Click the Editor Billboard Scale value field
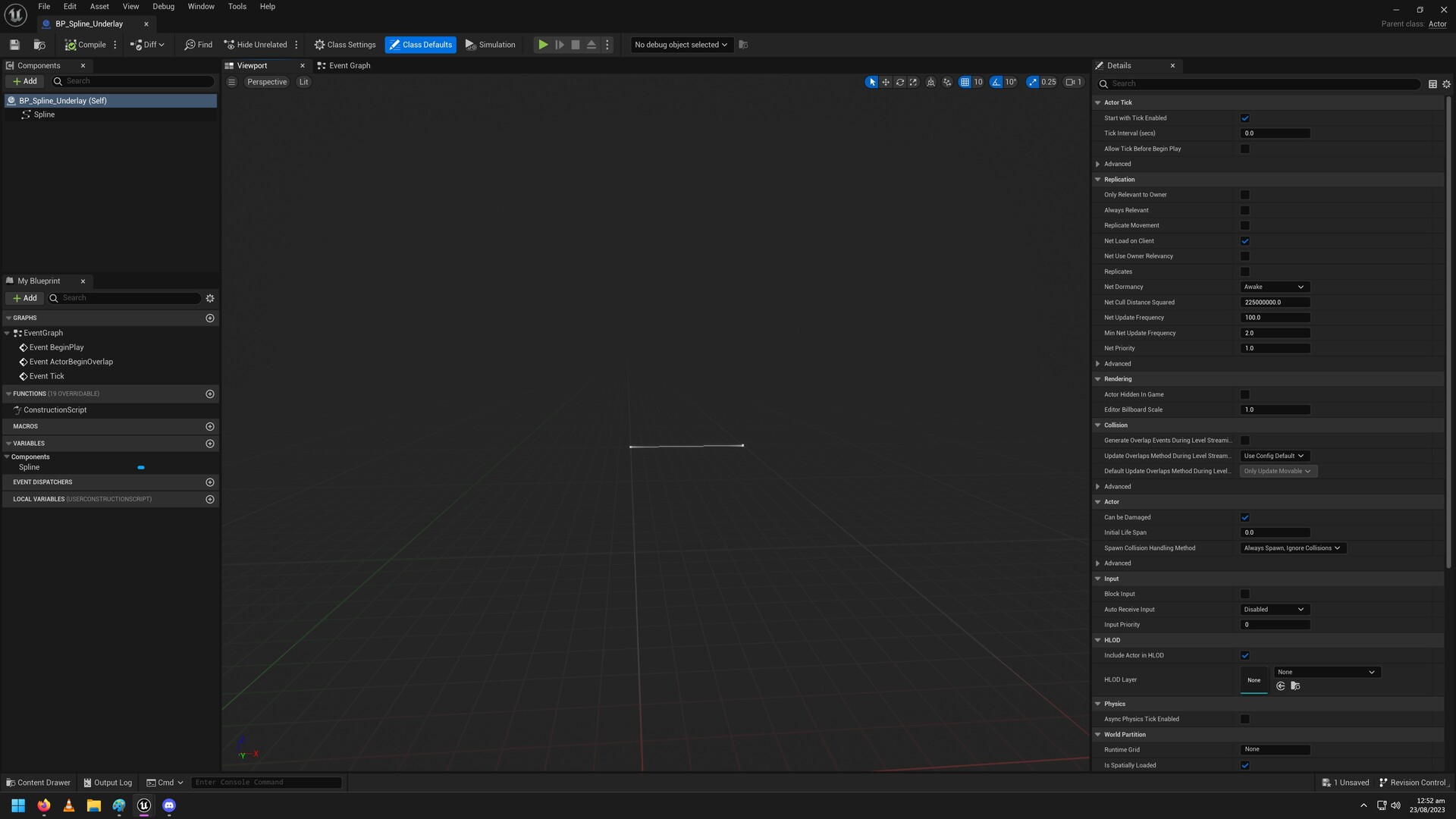 (x=1275, y=409)
